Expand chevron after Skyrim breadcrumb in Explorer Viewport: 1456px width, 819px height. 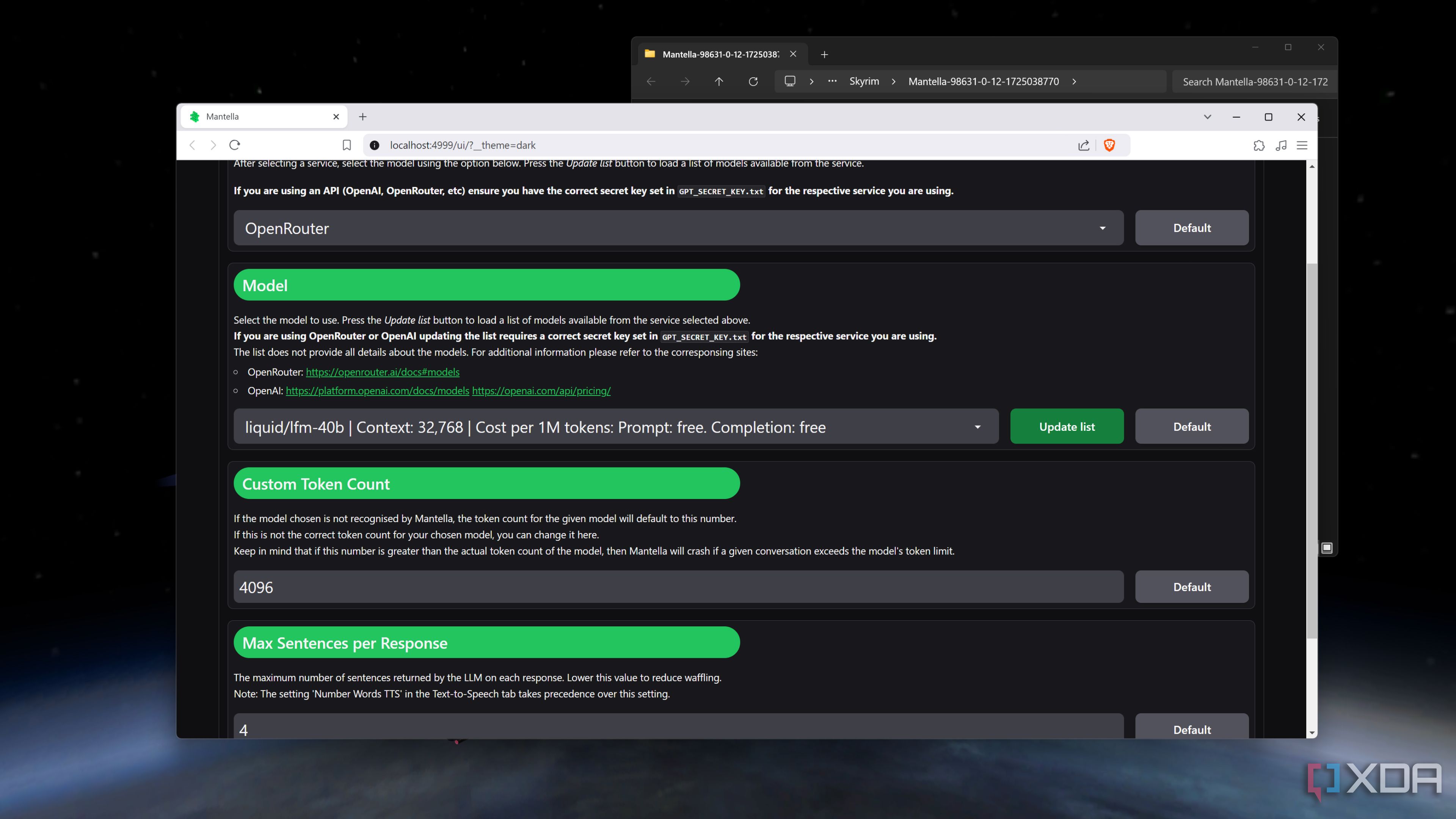point(894,82)
